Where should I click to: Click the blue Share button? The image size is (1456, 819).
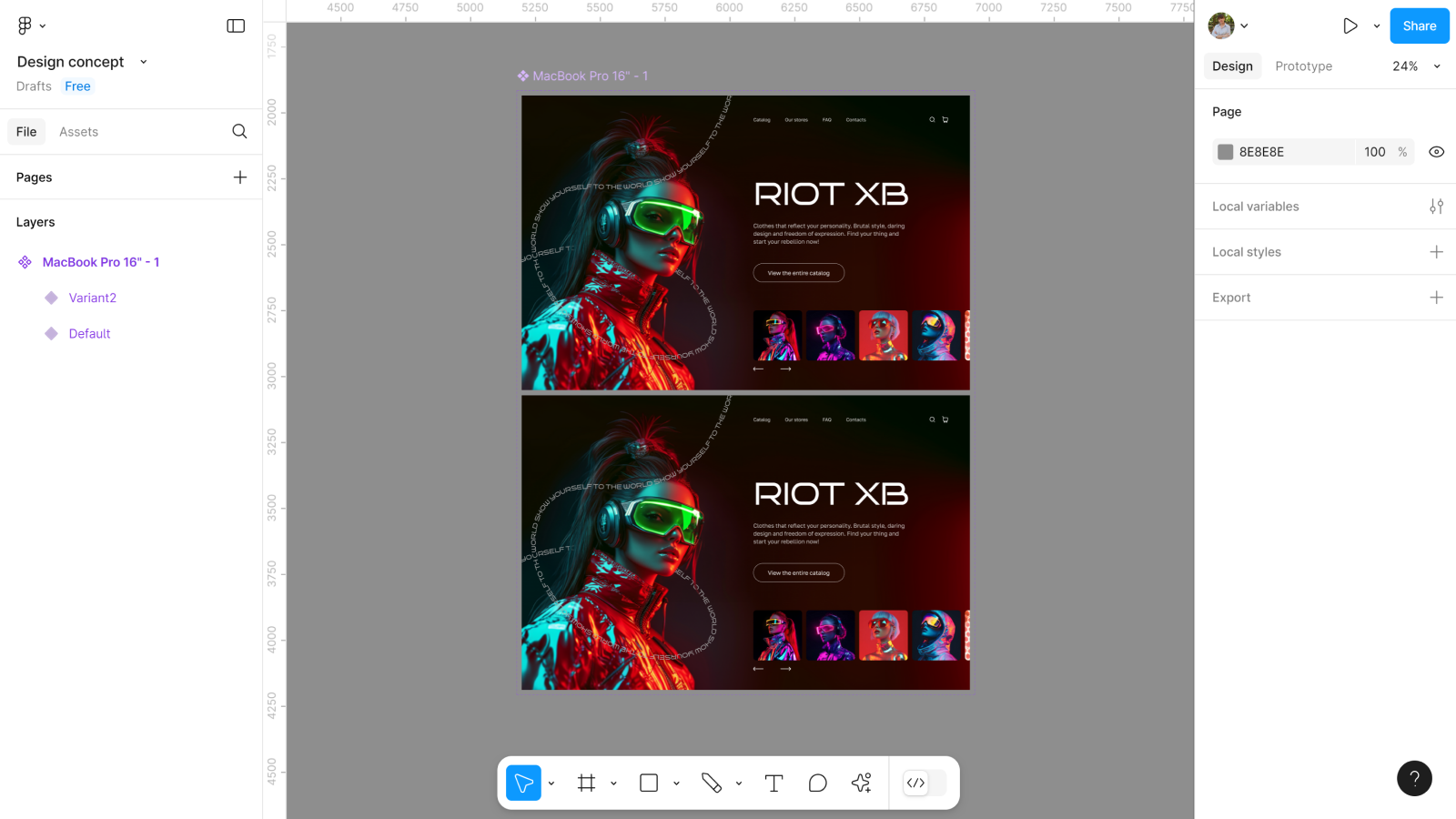[x=1419, y=25]
